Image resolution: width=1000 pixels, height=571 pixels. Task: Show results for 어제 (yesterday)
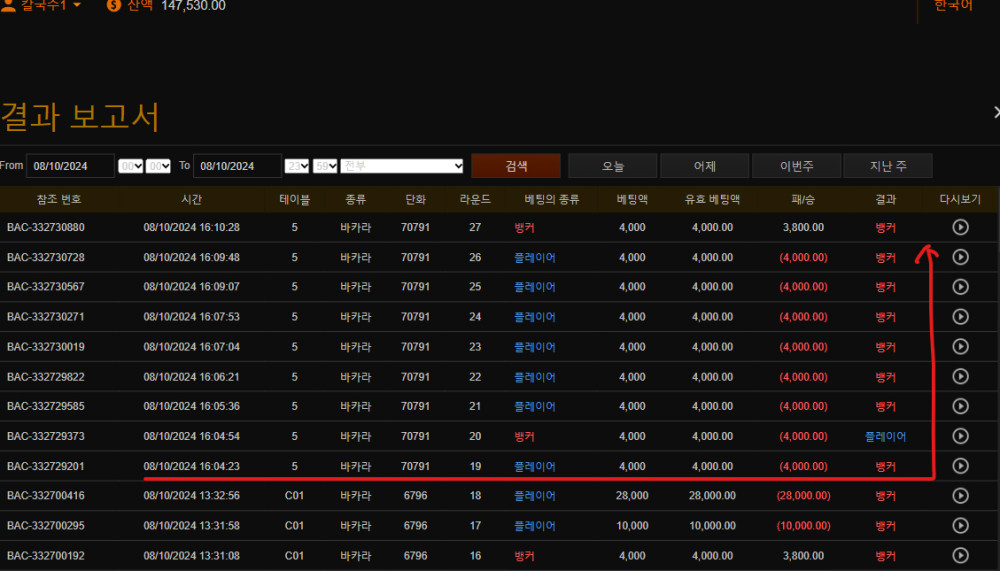click(x=704, y=166)
